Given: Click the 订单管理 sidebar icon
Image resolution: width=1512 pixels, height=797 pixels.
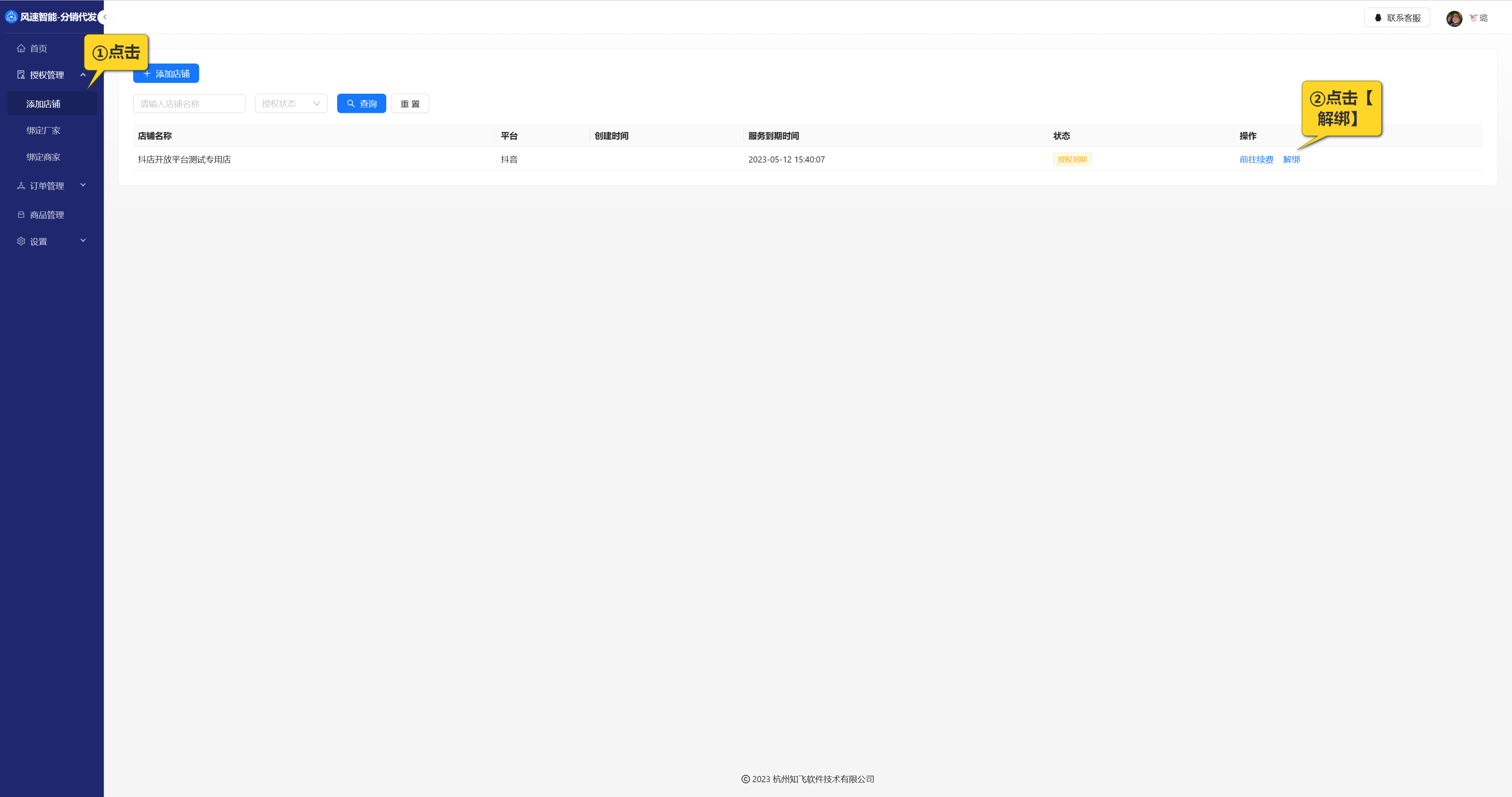Looking at the screenshot, I should (x=21, y=186).
